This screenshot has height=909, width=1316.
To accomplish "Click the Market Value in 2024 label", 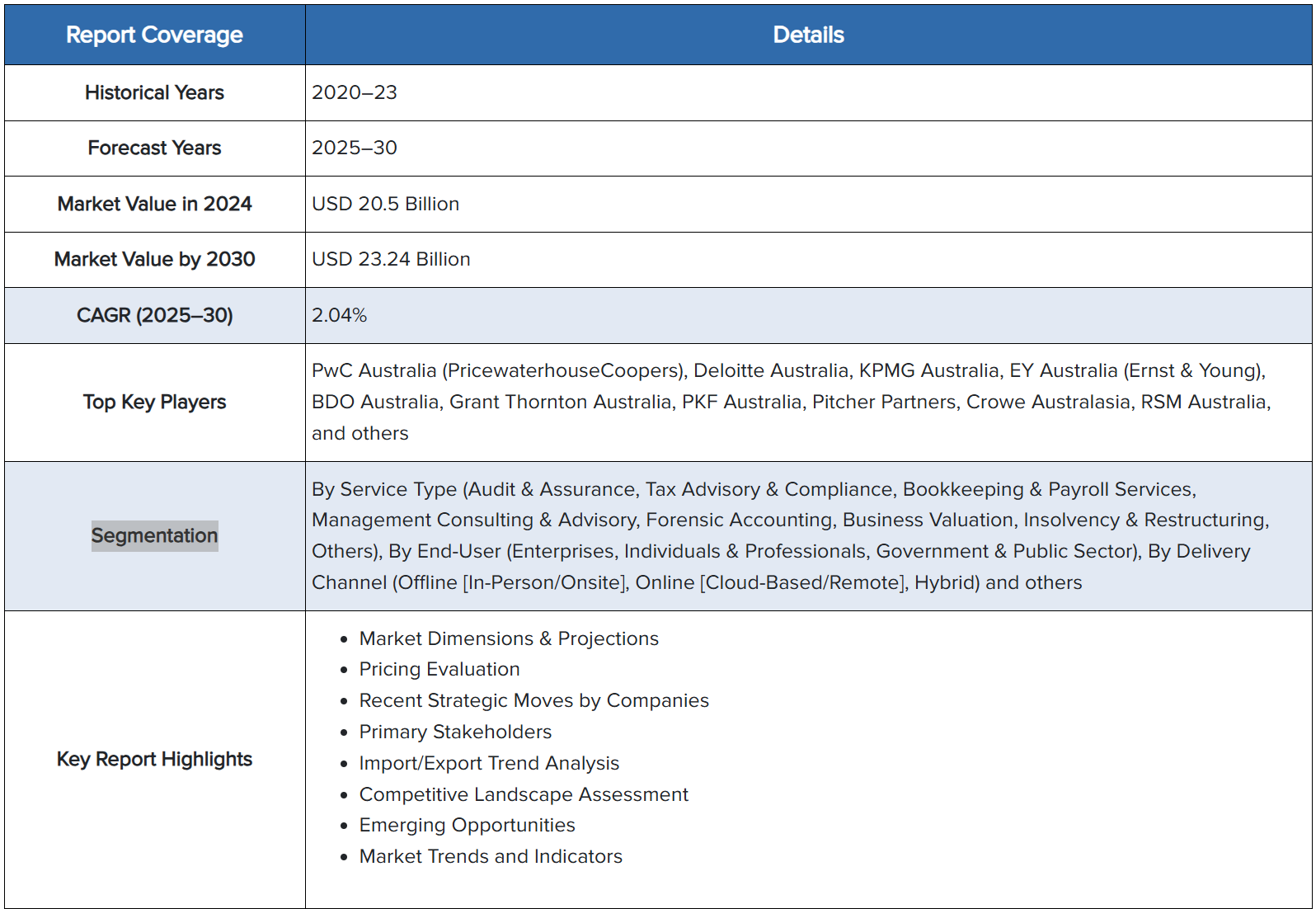I will click(x=154, y=204).
